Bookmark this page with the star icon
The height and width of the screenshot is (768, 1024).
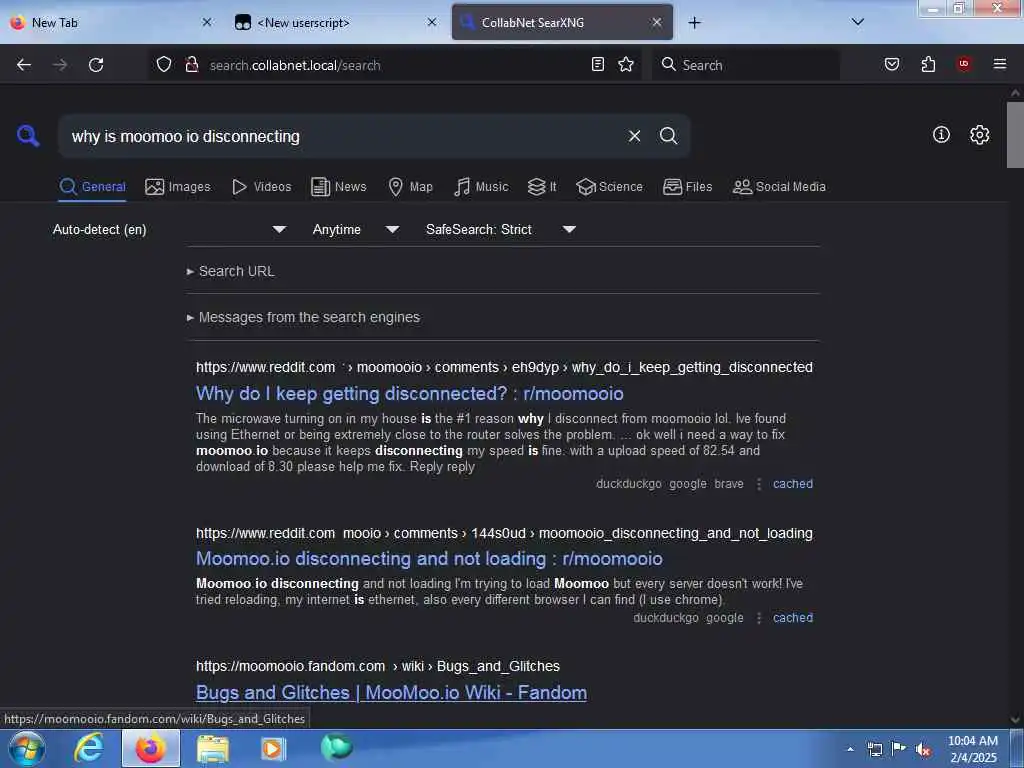click(x=626, y=64)
